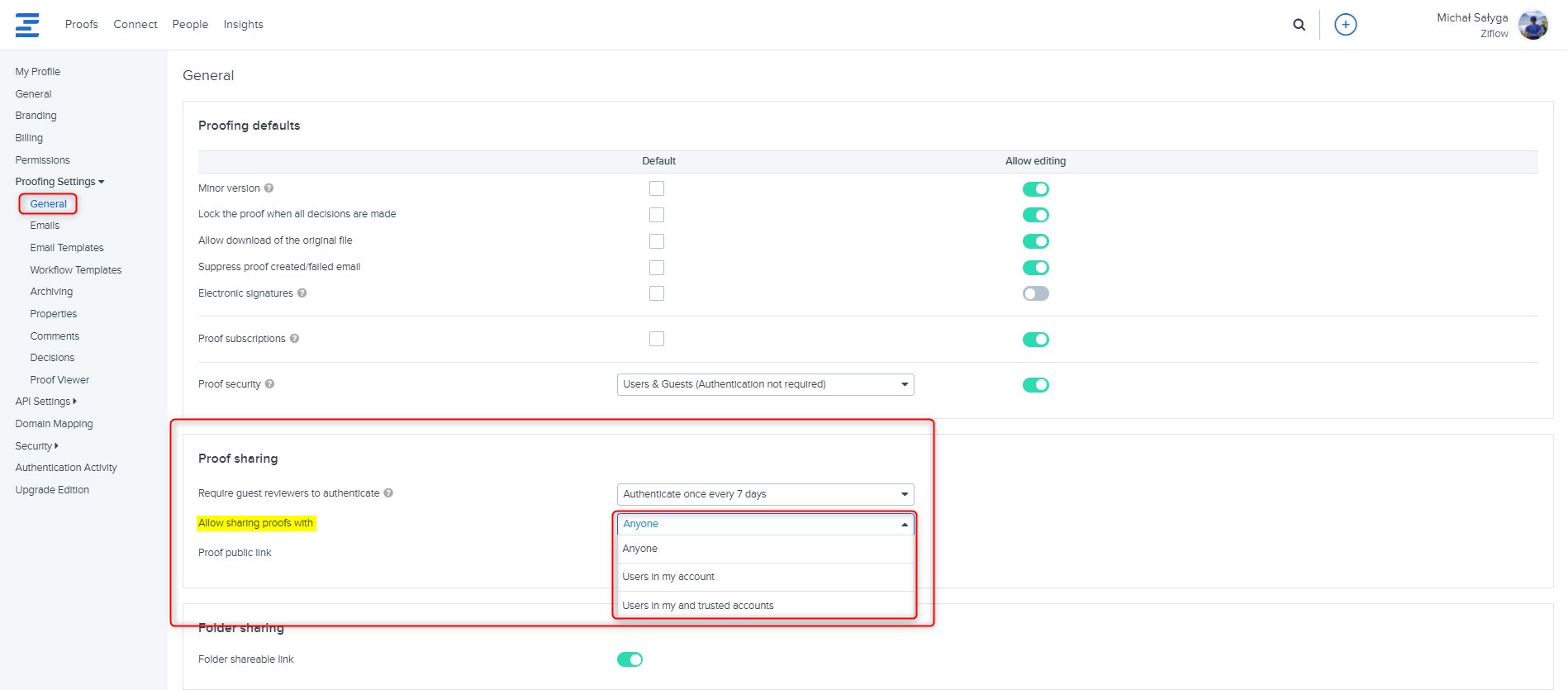Click help icon beside Proof subscriptions
1568x690 pixels.
click(x=295, y=339)
